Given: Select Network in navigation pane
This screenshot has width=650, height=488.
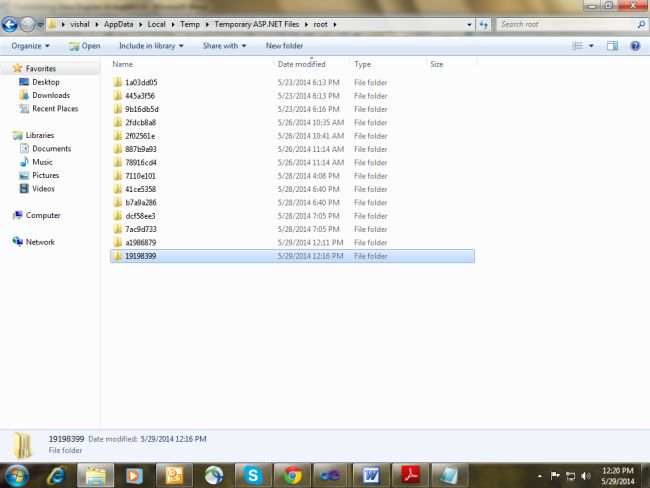Looking at the screenshot, I should click(40, 242).
